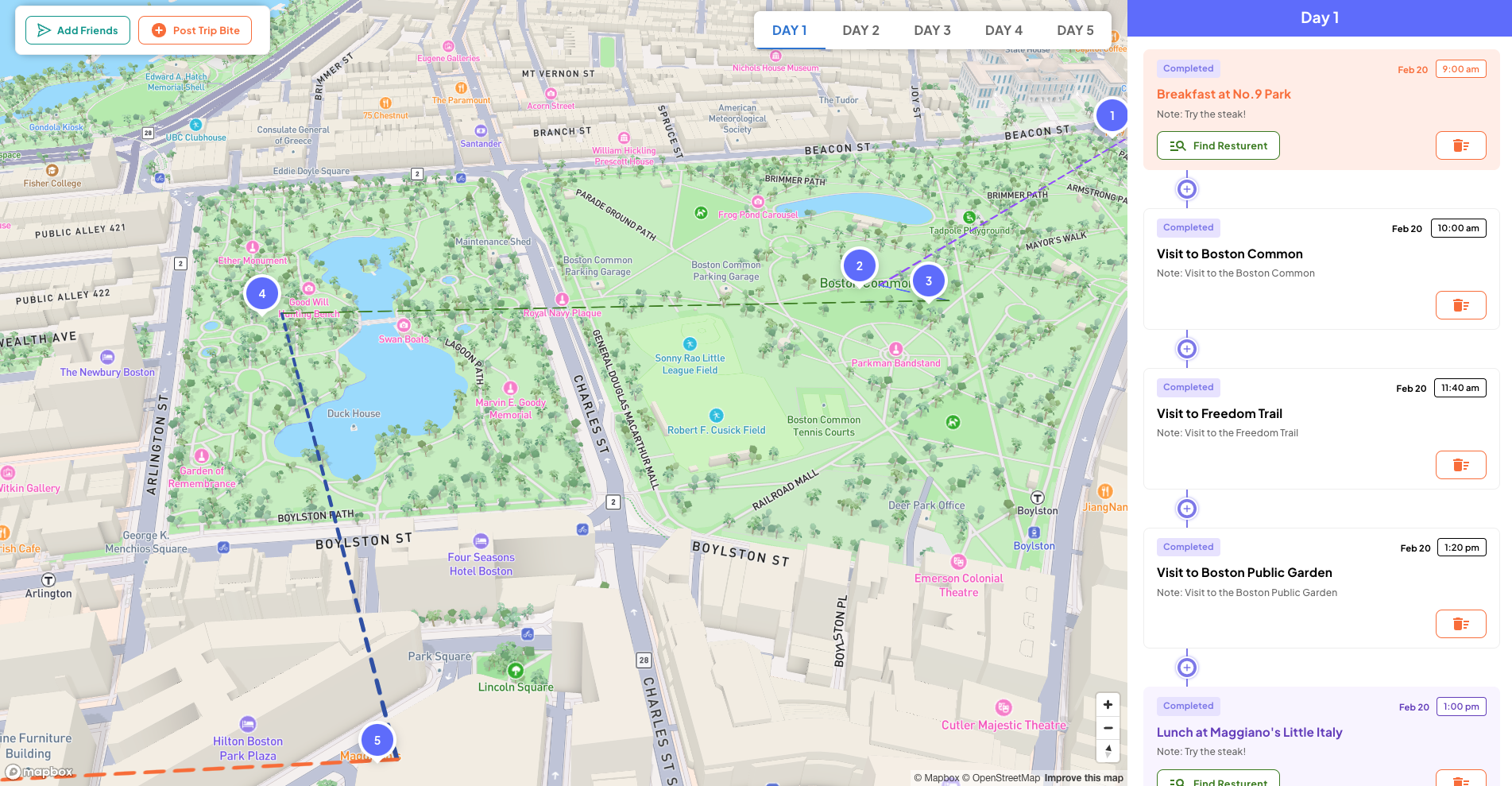Click the 10:00 am time badge
Screen dimensions: 1512x786
pyautogui.click(x=1458, y=228)
